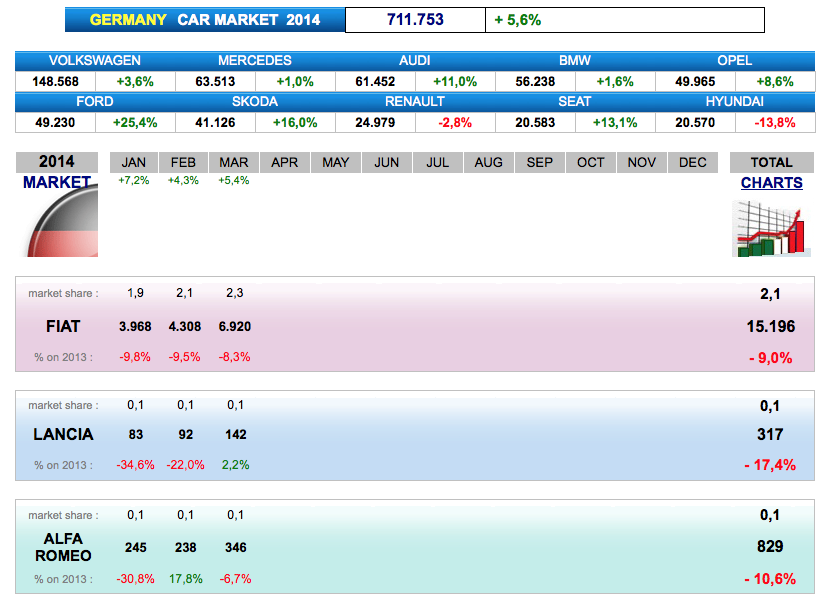Click the 711.753 total market figure
The width and height of the screenshot is (826, 603).
(415, 20)
